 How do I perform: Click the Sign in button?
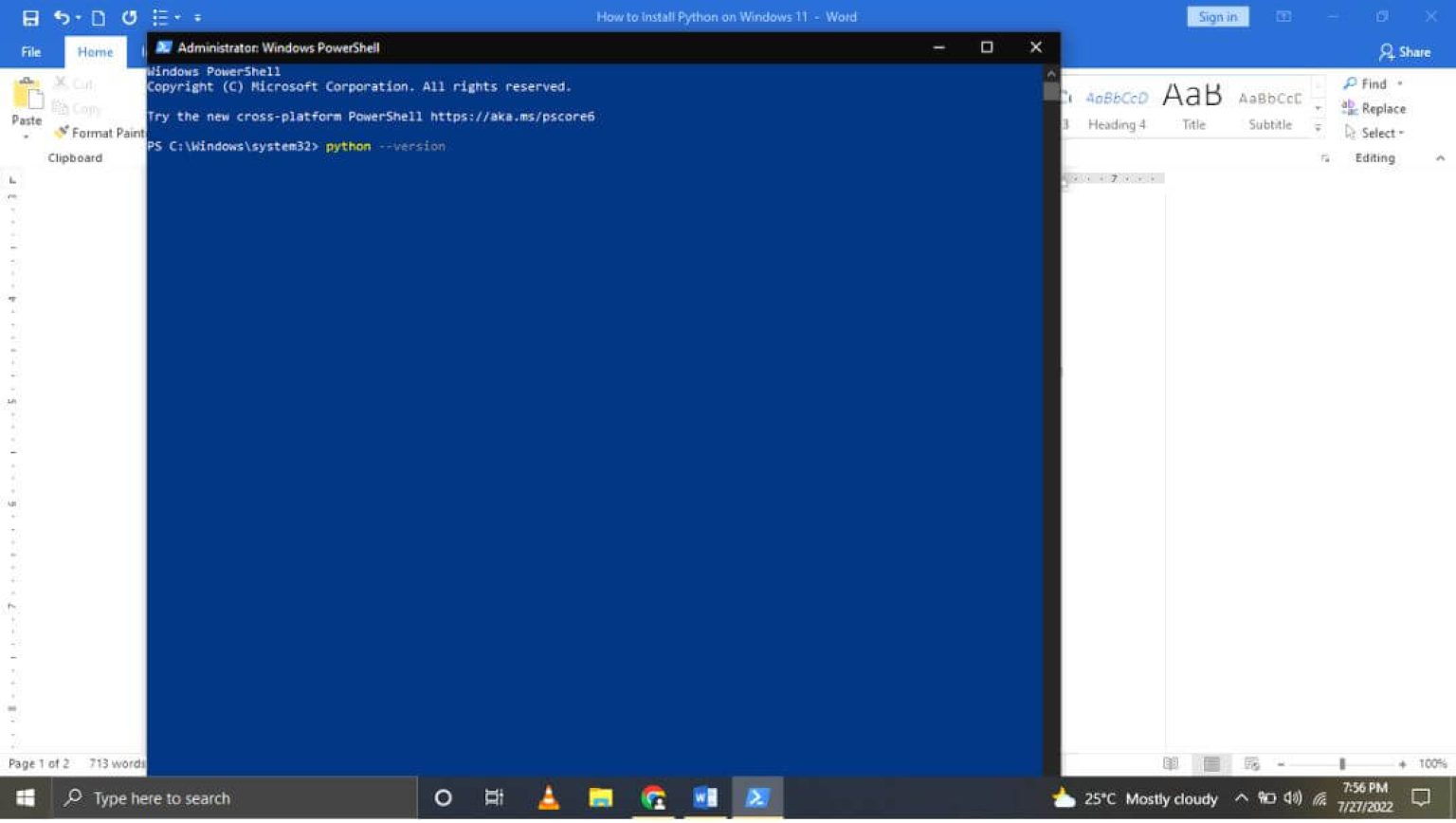coord(1217,16)
